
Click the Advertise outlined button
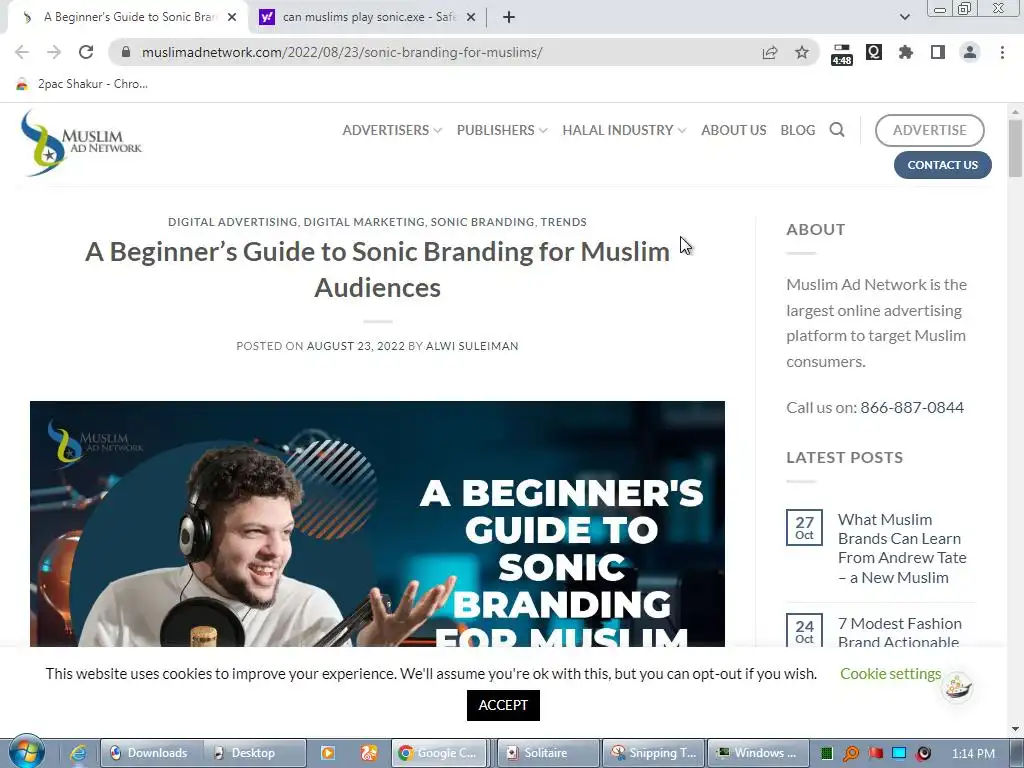tap(929, 130)
